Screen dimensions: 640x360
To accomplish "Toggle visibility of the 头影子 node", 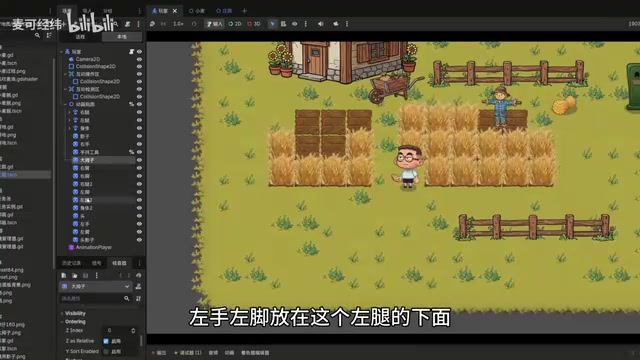I will pos(139,240).
